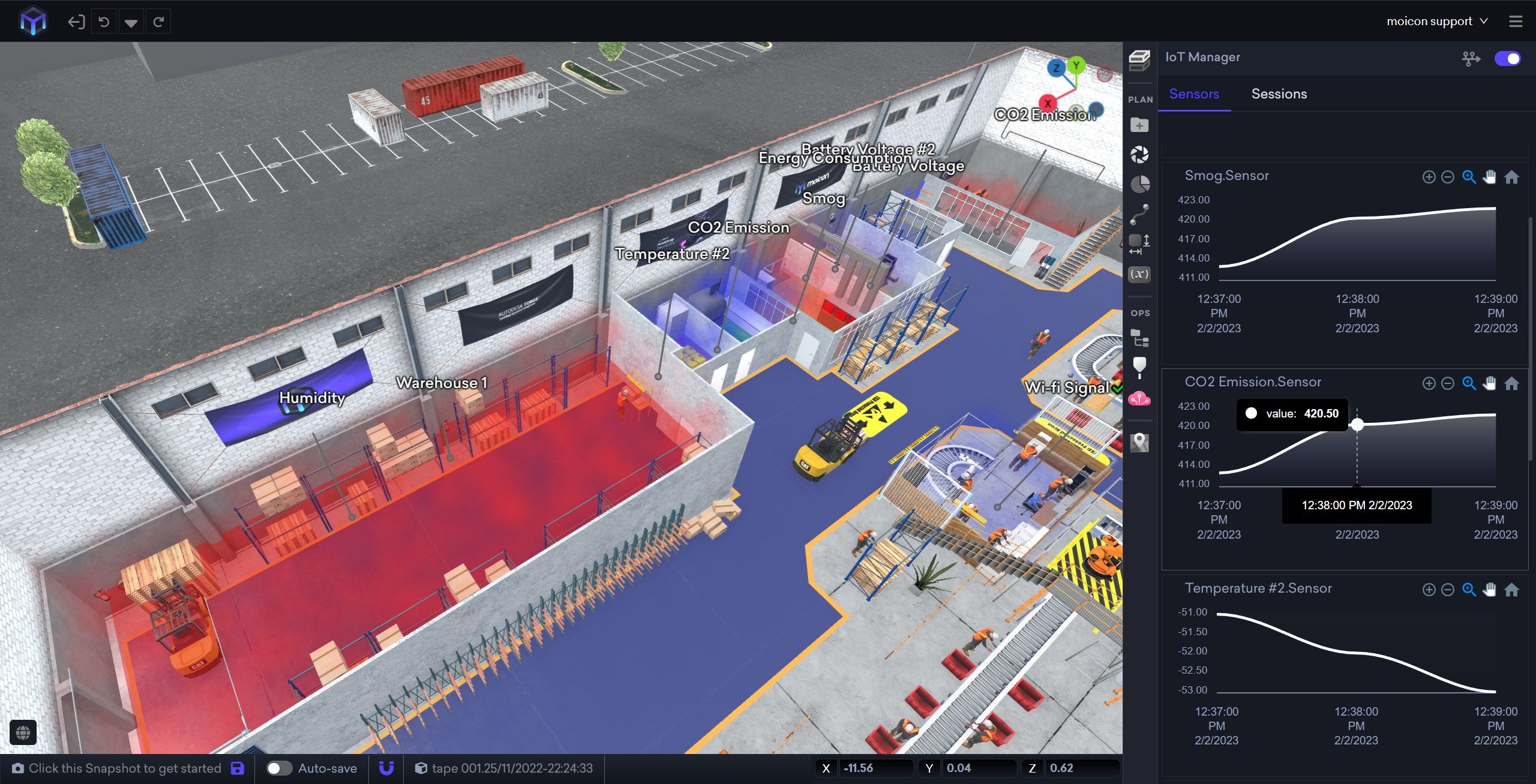
Task: Click the dimensions measure tool icon
Action: click(1139, 244)
